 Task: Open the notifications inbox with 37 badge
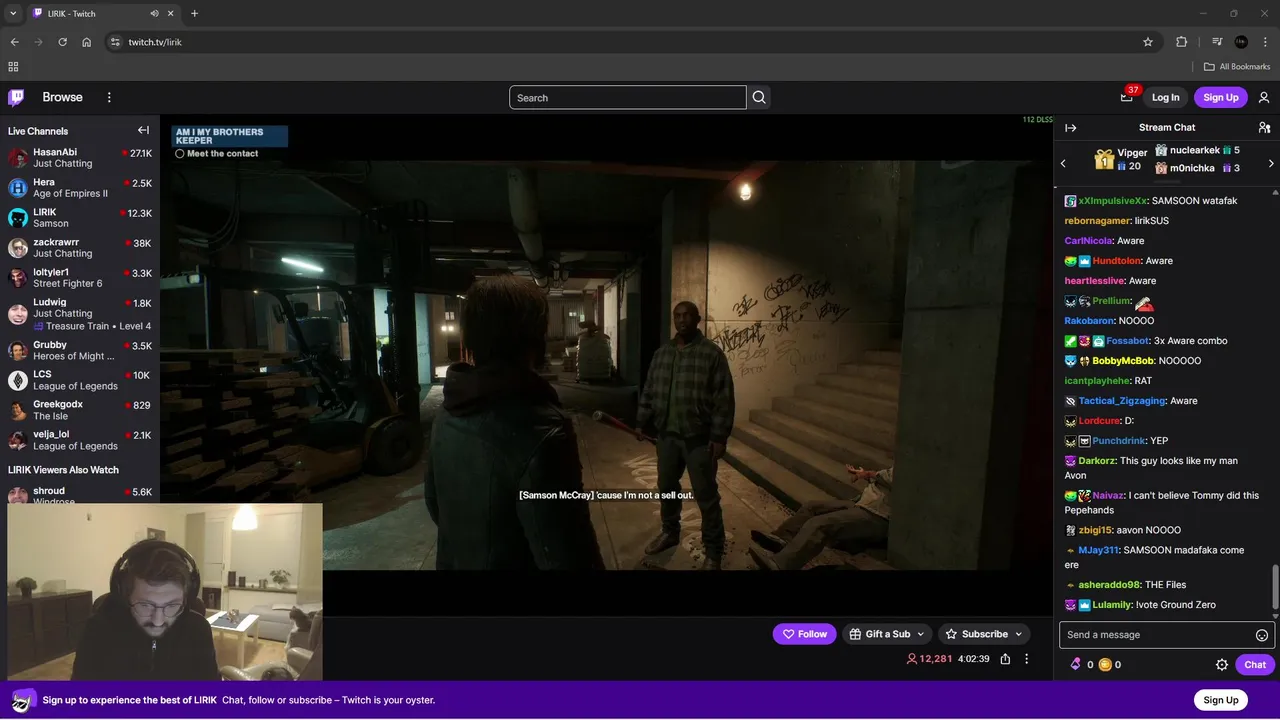[x=1127, y=96]
